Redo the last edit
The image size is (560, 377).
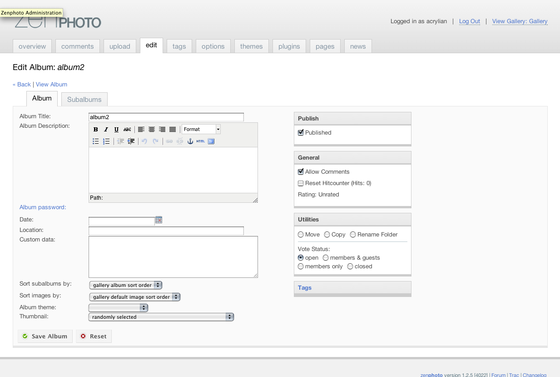pyautogui.click(x=155, y=141)
